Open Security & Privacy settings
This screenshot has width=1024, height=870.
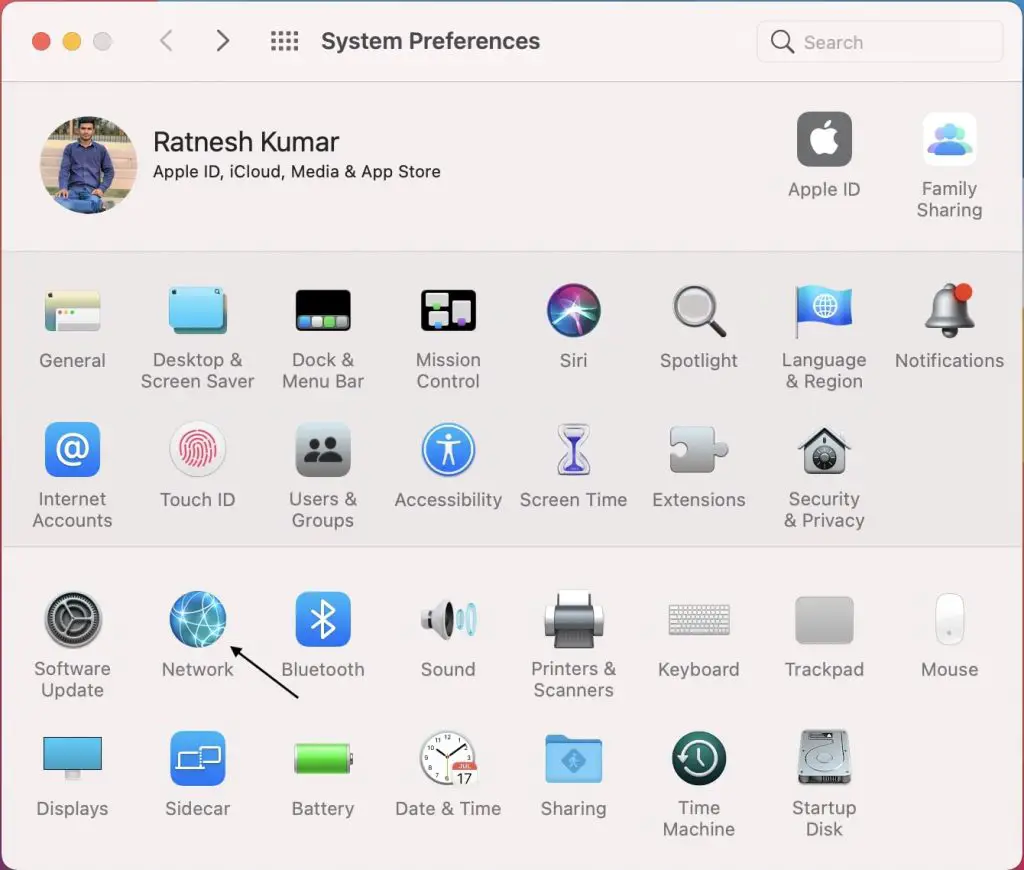824,451
